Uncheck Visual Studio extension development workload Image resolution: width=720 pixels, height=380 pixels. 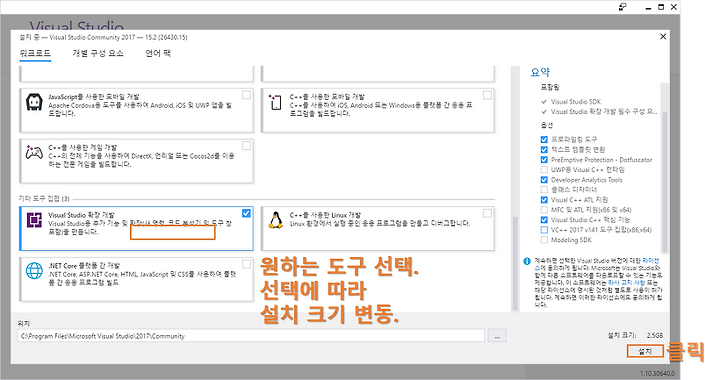(x=247, y=213)
